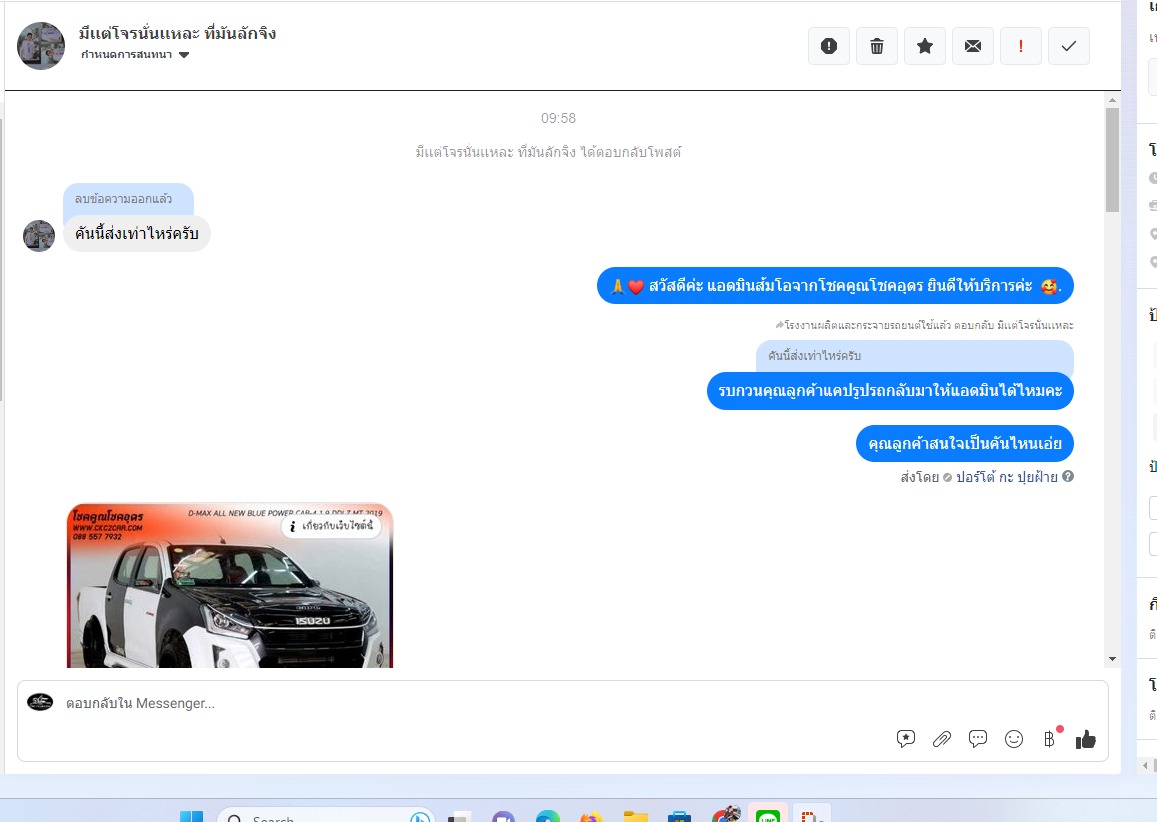Click the customer's profile picture in header
The image size is (1157, 822).
pos(41,46)
